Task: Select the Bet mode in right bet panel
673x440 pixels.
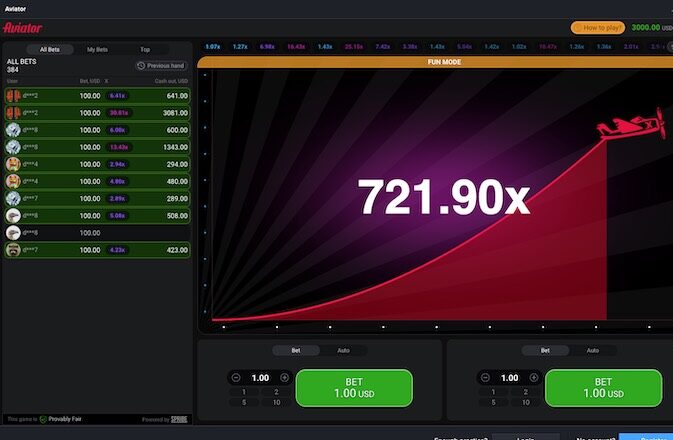Action: click(x=545, y=351)
